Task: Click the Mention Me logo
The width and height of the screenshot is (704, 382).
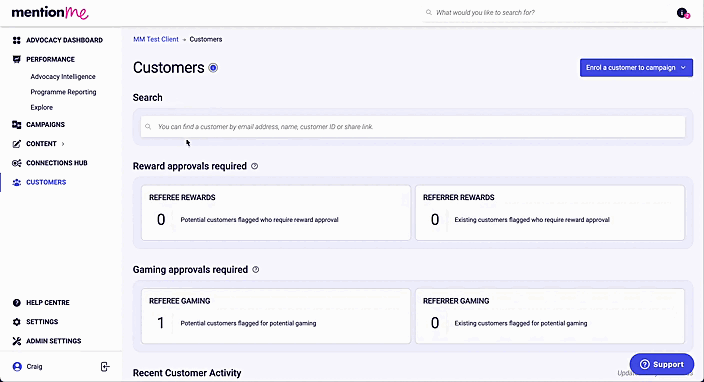Action: [50, 13]
